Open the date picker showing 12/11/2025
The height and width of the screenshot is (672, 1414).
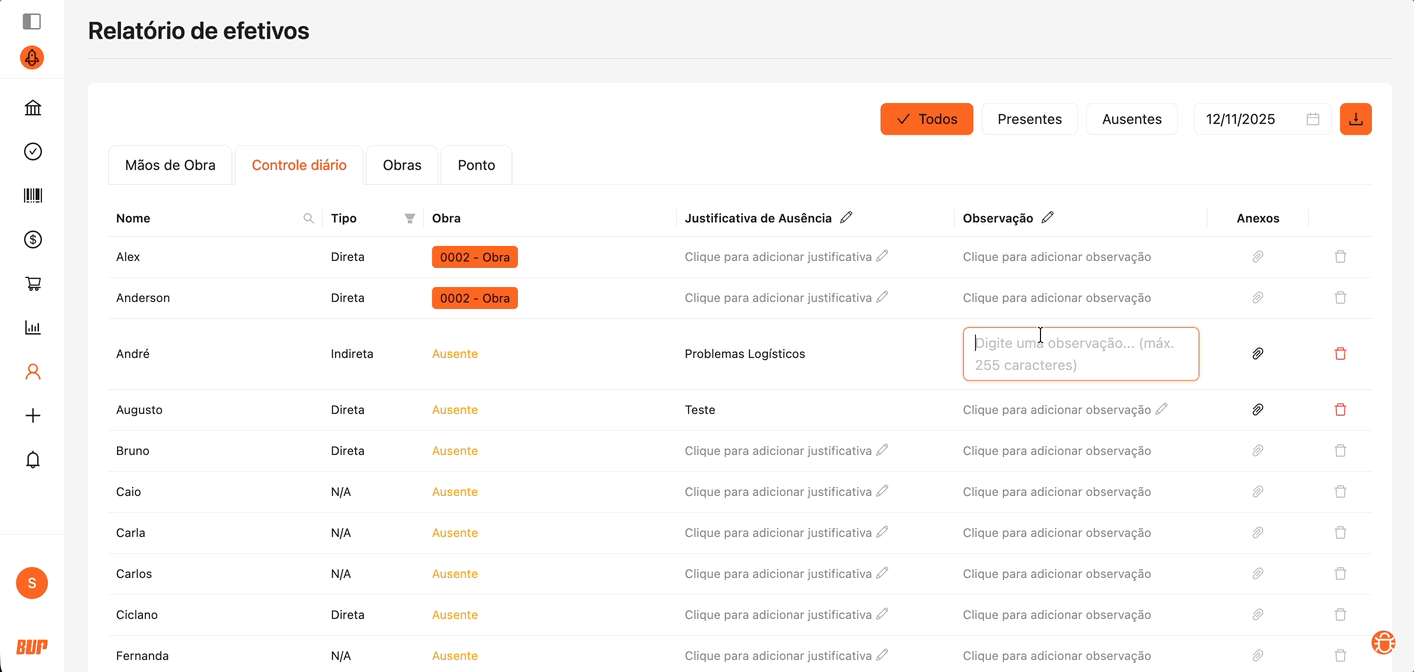tap(1261, 119)
